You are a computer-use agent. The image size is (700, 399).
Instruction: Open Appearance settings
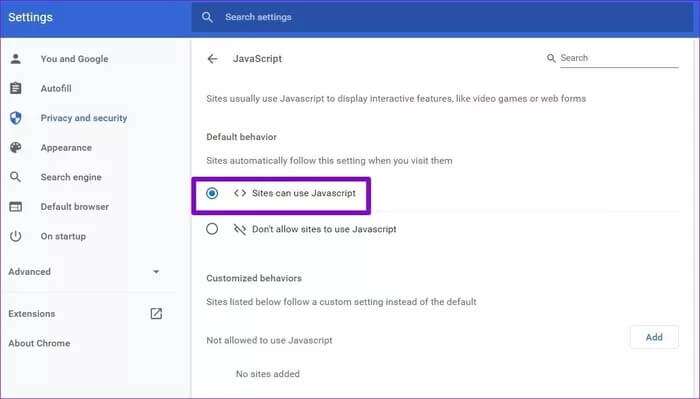tap(66, 148)
